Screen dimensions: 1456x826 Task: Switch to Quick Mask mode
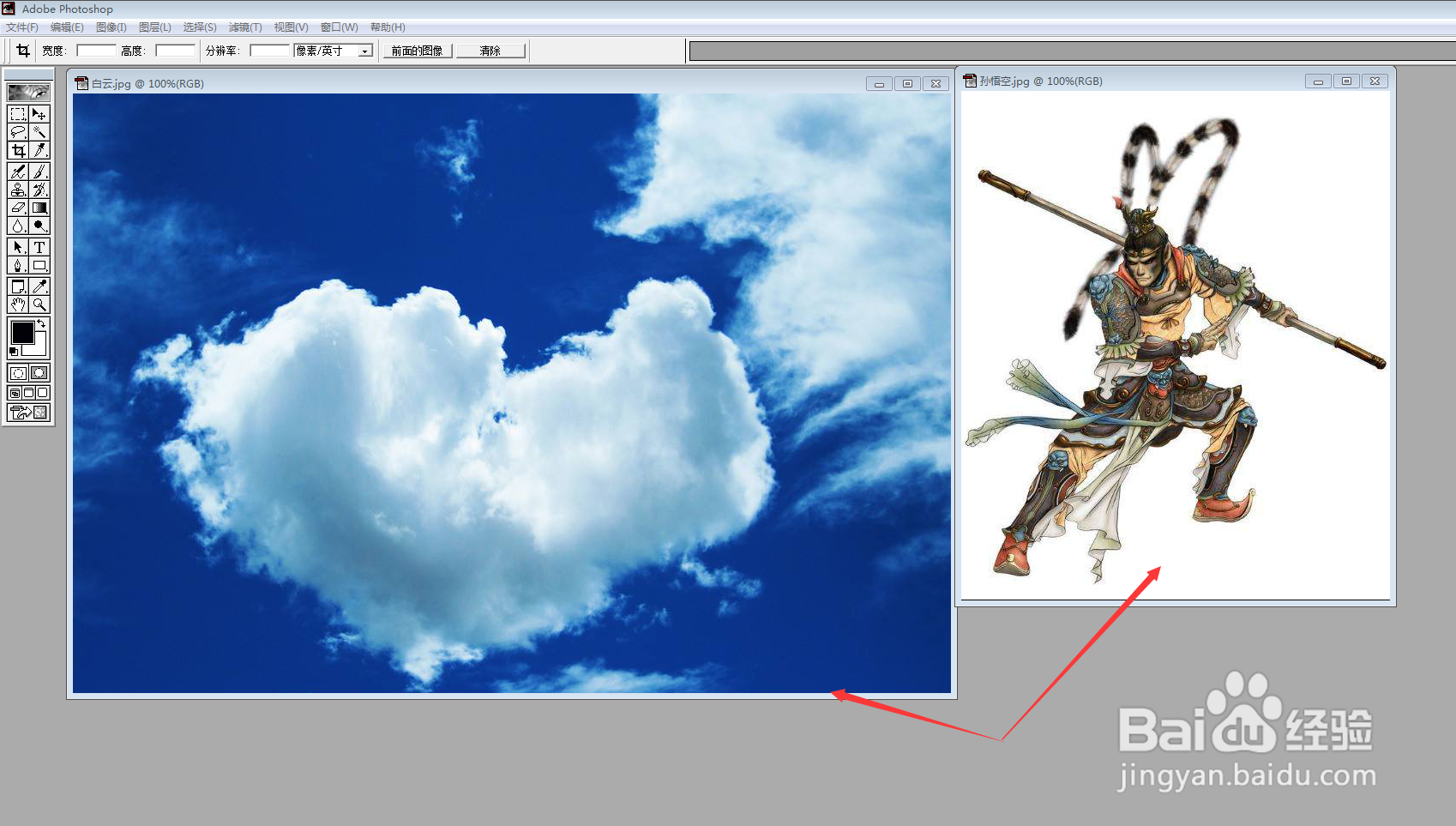coord(39,372)
